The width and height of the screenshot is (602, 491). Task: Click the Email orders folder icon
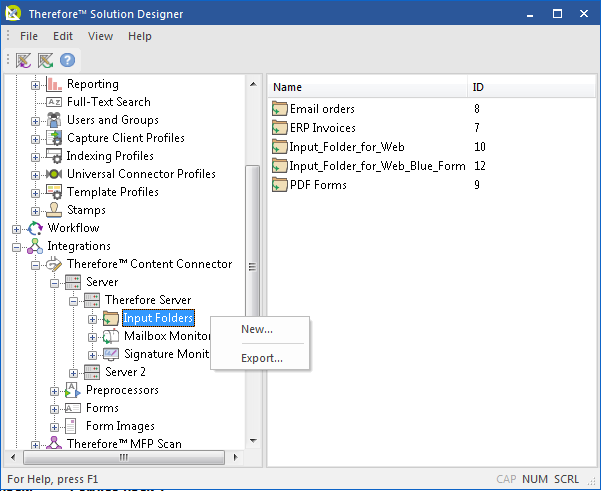(x=280, y=109)
